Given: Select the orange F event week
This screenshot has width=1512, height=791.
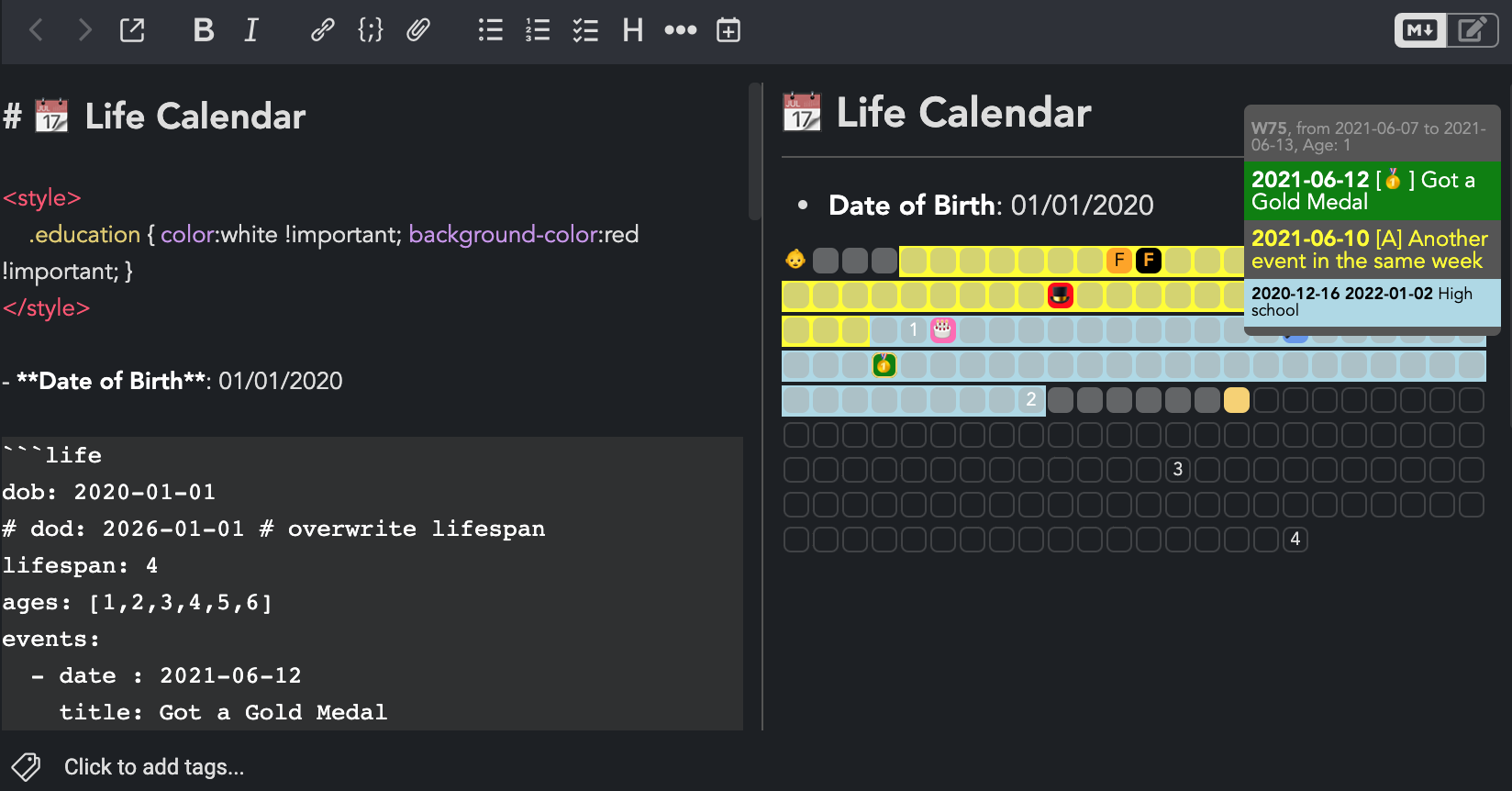Looking at the screenshot, I should tap(1119, 261).
